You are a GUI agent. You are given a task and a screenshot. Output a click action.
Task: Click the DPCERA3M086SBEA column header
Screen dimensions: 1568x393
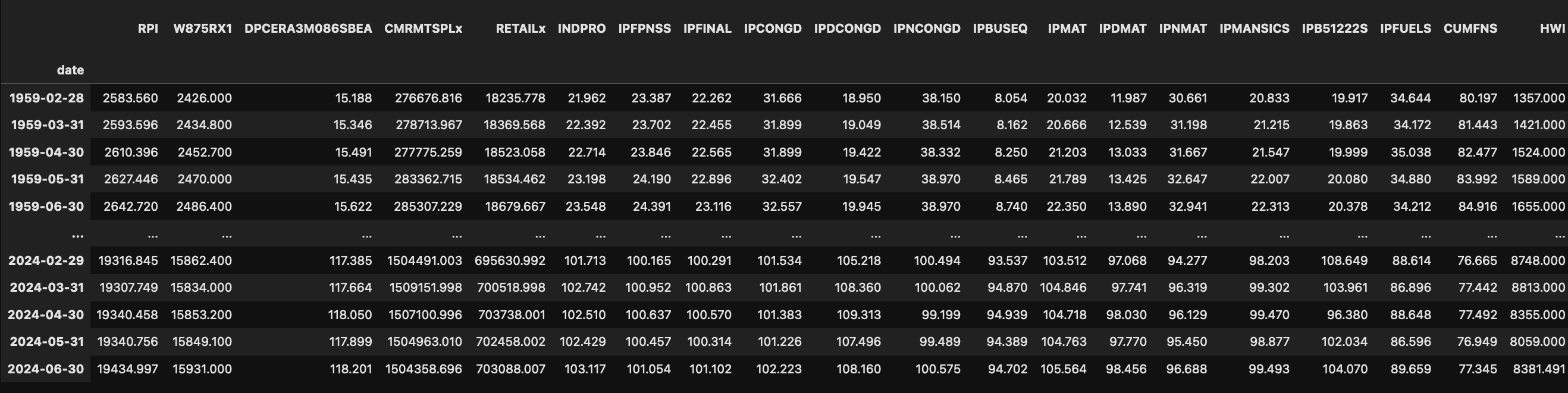(x=308, y=29)
